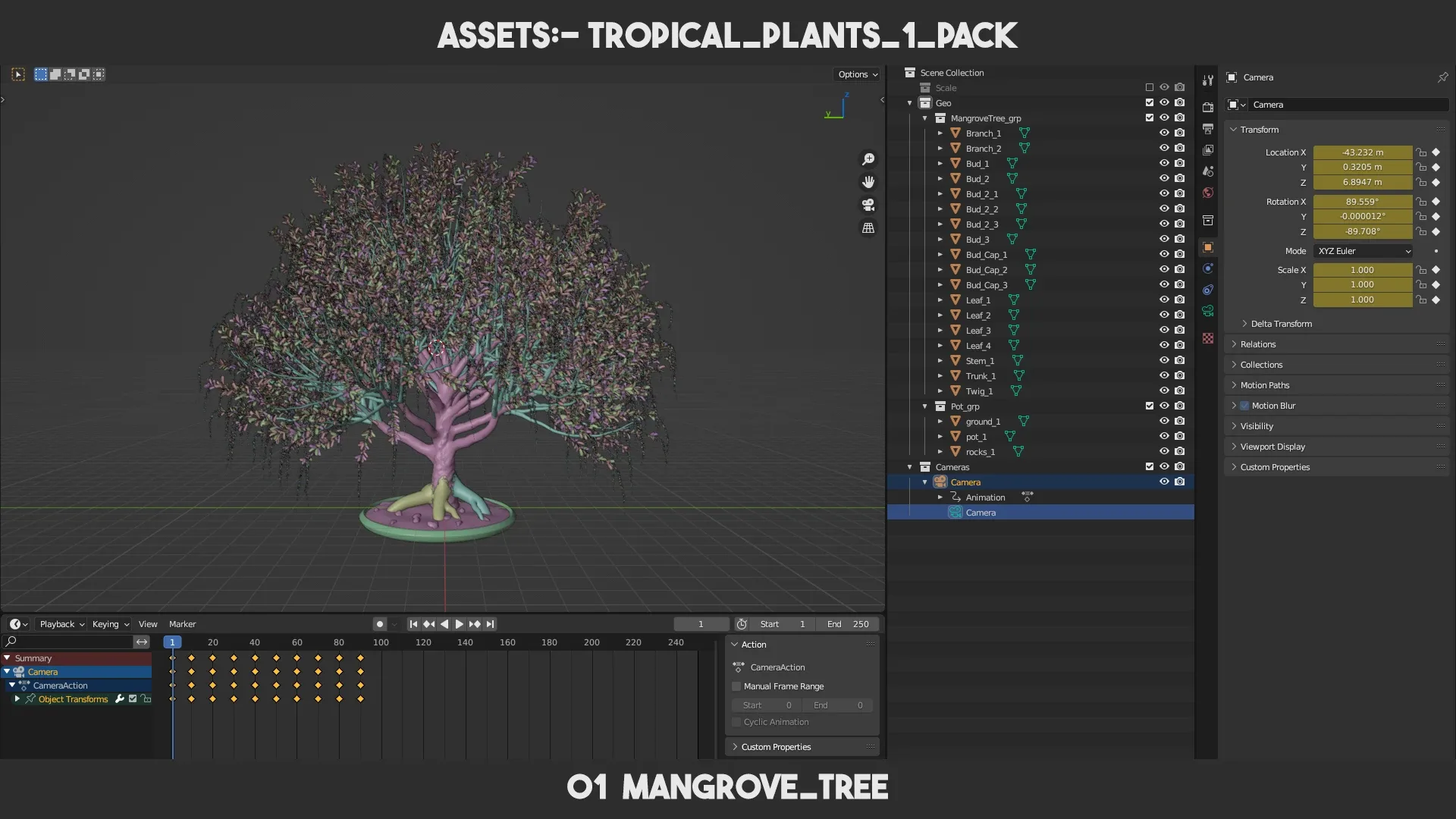Open the Texture properties tab
The width and height of the screenshot is (1456, 819).
coord(1208,338)
